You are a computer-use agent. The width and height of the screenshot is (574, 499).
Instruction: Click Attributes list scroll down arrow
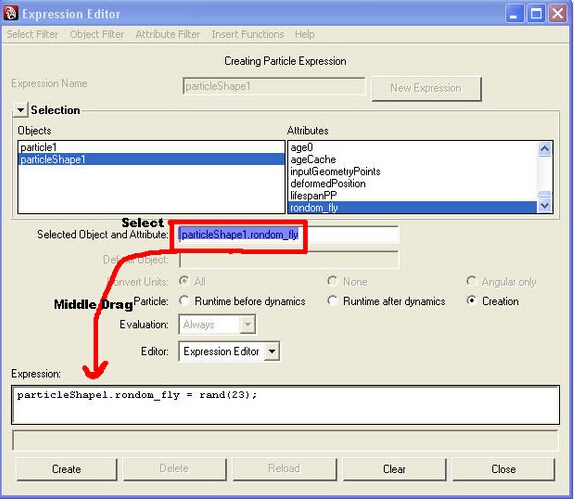coord(545,206)
